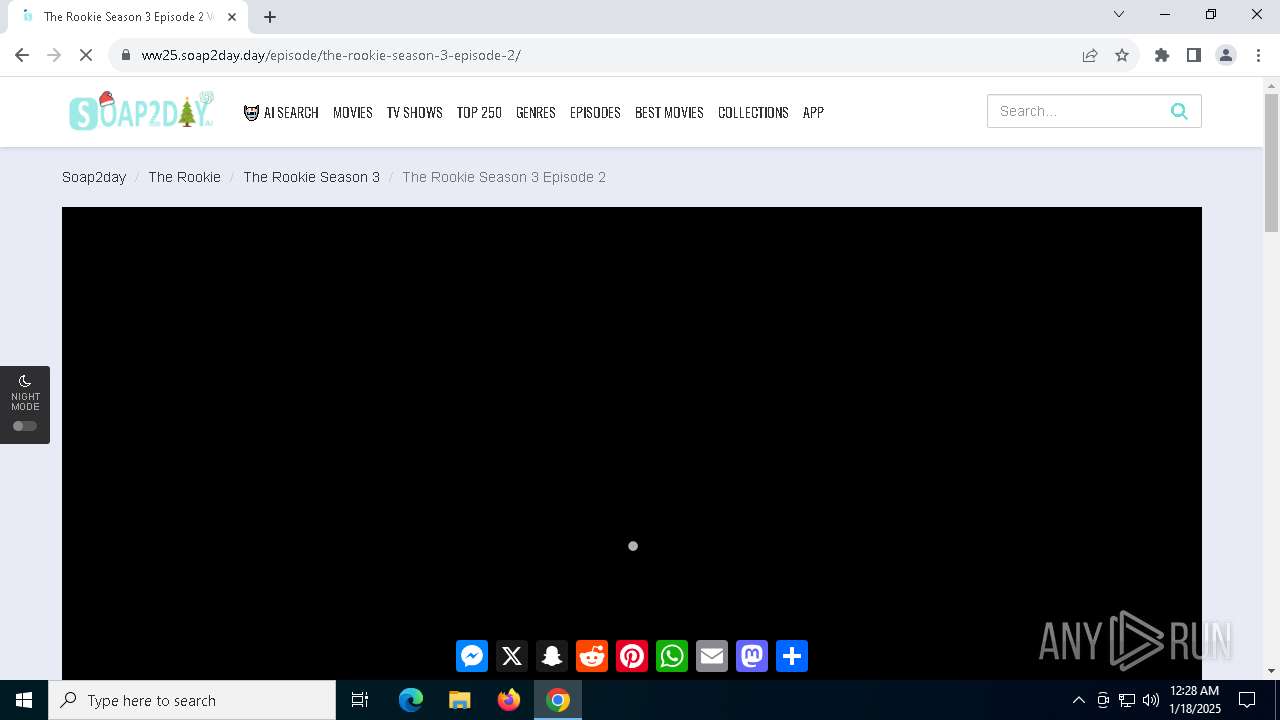Image resolution: width=1280 pixels, height=720 pixels.
Task: Open the blue plus more-share options icon
Action: click(x=792, y=656)
